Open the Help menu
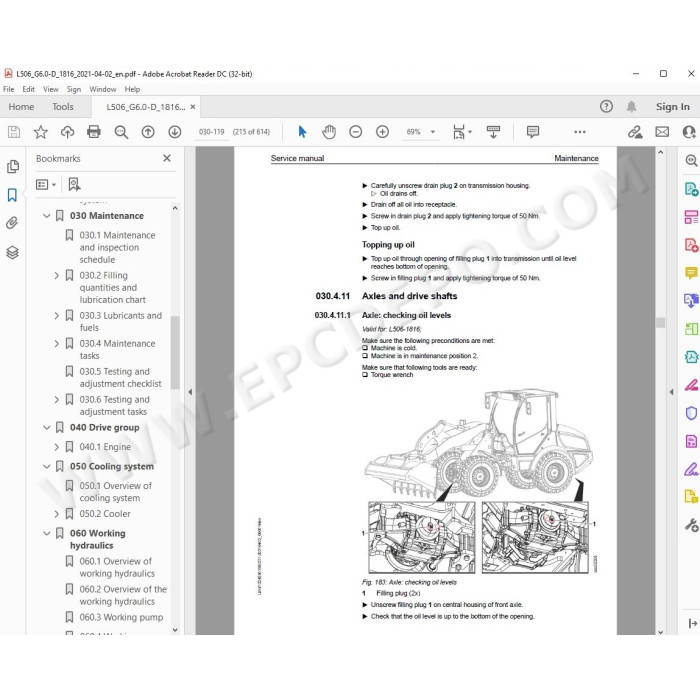The width and height of the screenshot is (700, 700). pyautogui.click(x=132, y=89)
